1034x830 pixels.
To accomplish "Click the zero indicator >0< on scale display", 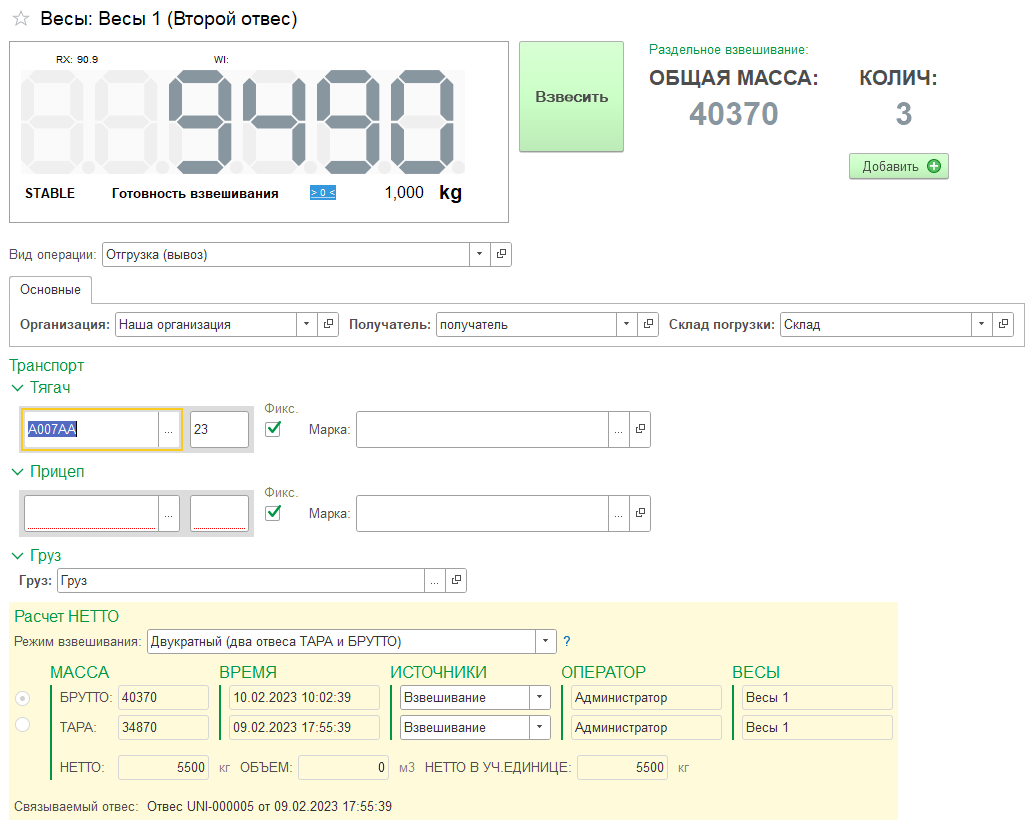I will click(x=322, y=193).
